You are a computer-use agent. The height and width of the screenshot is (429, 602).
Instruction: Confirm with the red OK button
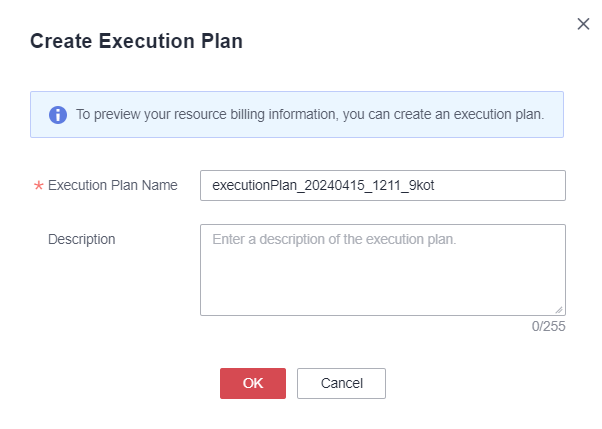[x=253, y=383]
